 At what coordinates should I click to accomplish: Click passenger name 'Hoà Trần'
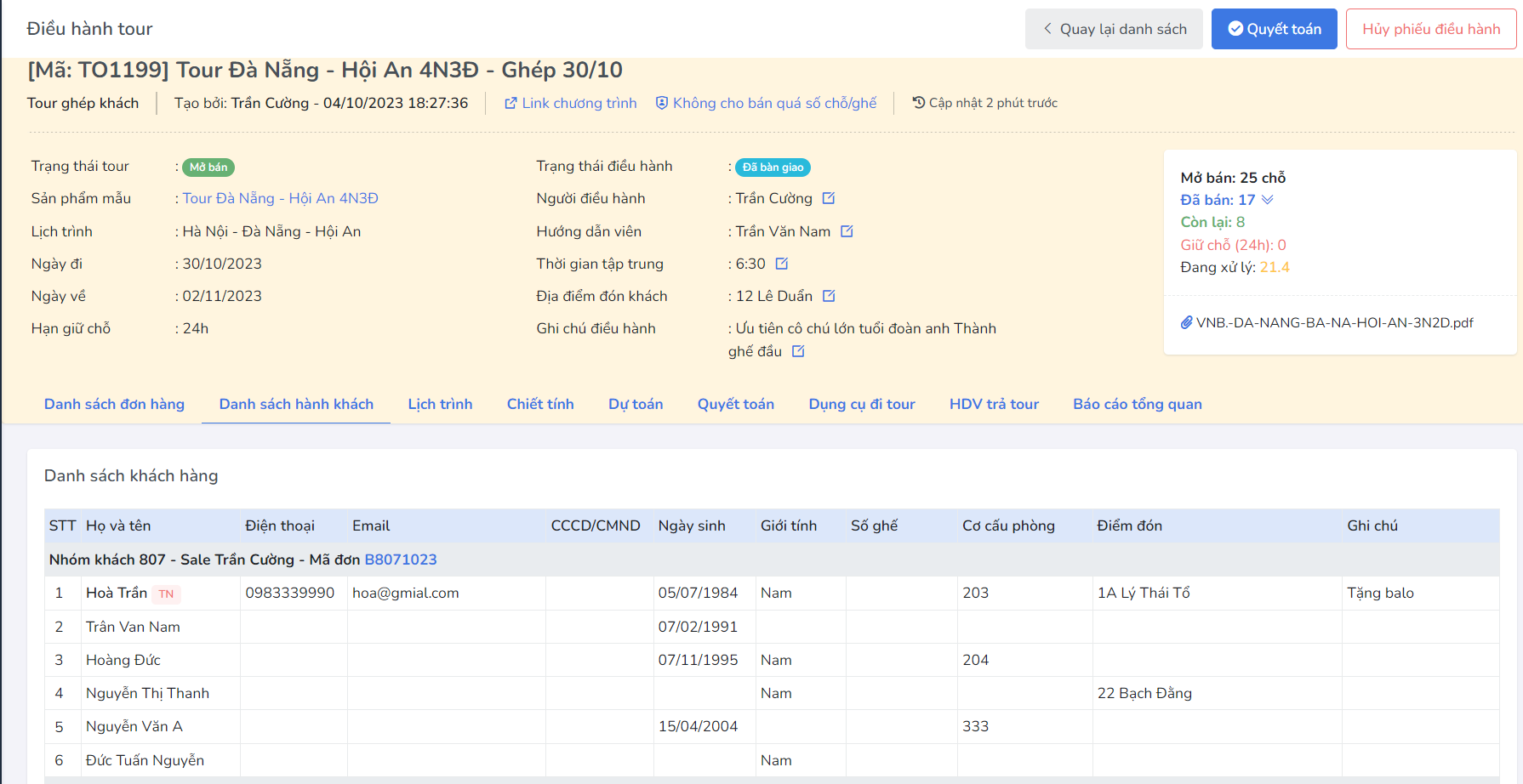[117, 593]
